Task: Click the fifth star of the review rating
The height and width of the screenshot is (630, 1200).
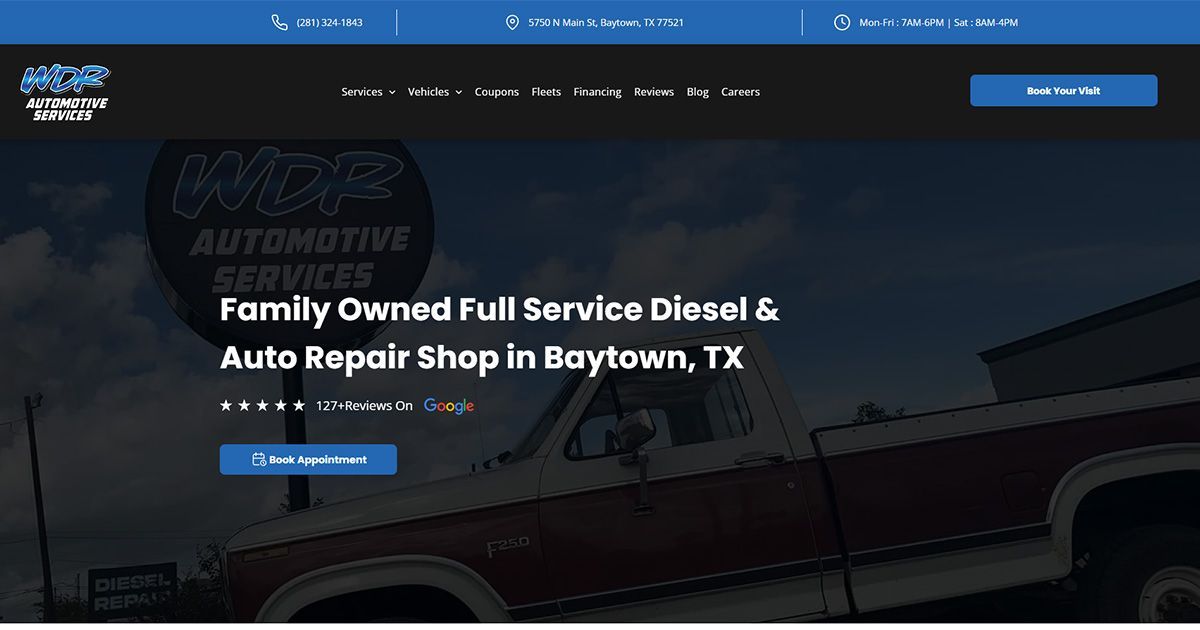Action: [x=298, y=405]
